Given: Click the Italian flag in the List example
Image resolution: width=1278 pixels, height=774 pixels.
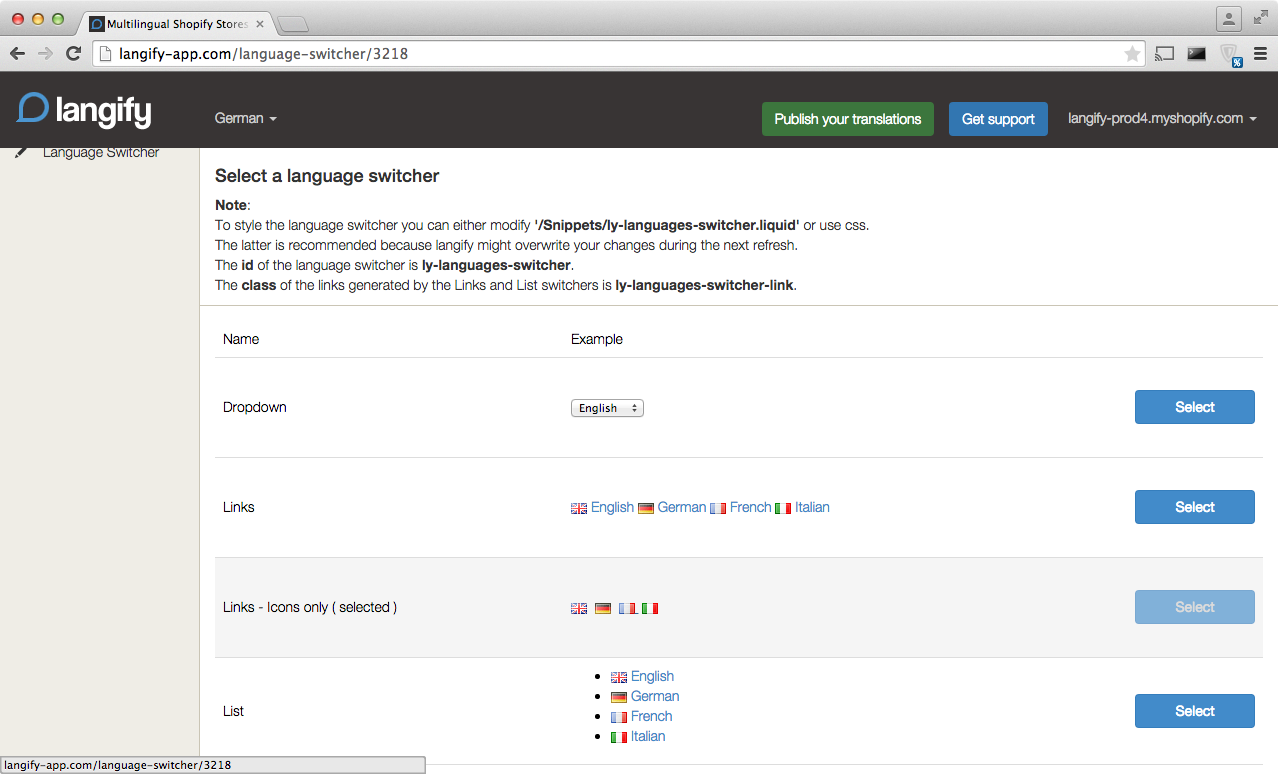Looking at the screenshot, I should pyautogui.click(x=618, y=736).
